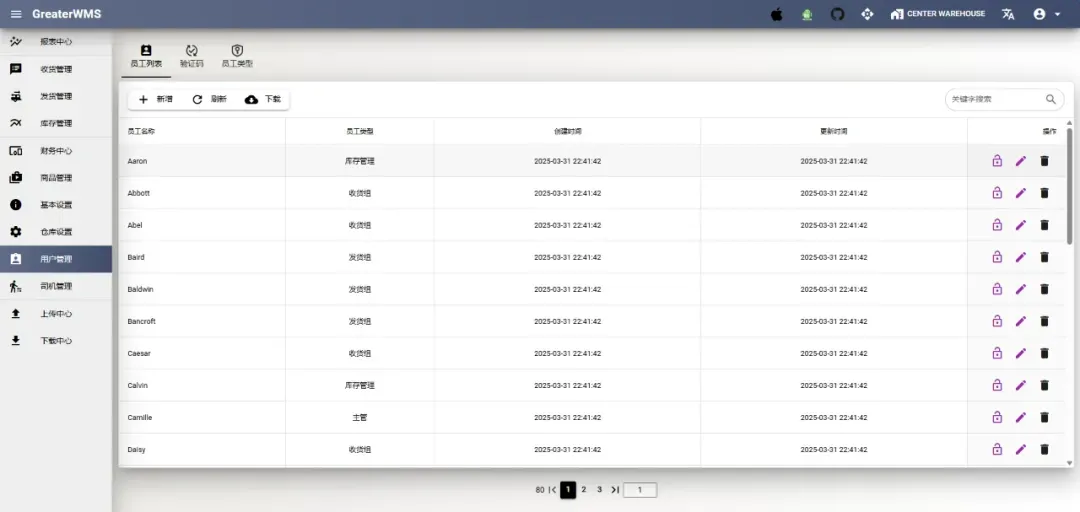Expand the user account dropdown
The image size is (1080, 512).
coord(1046,14)
